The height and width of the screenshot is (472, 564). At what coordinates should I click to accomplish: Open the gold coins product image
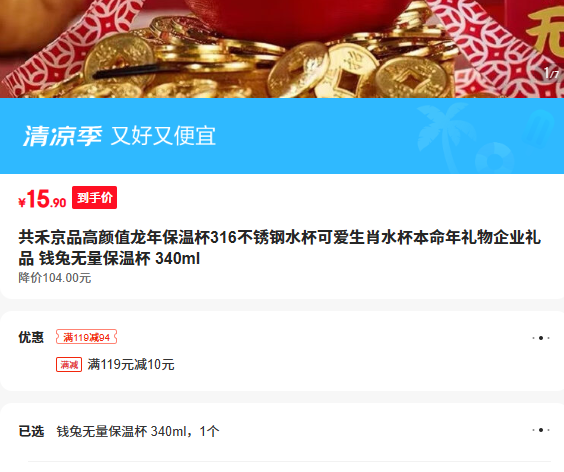(282, 49)
